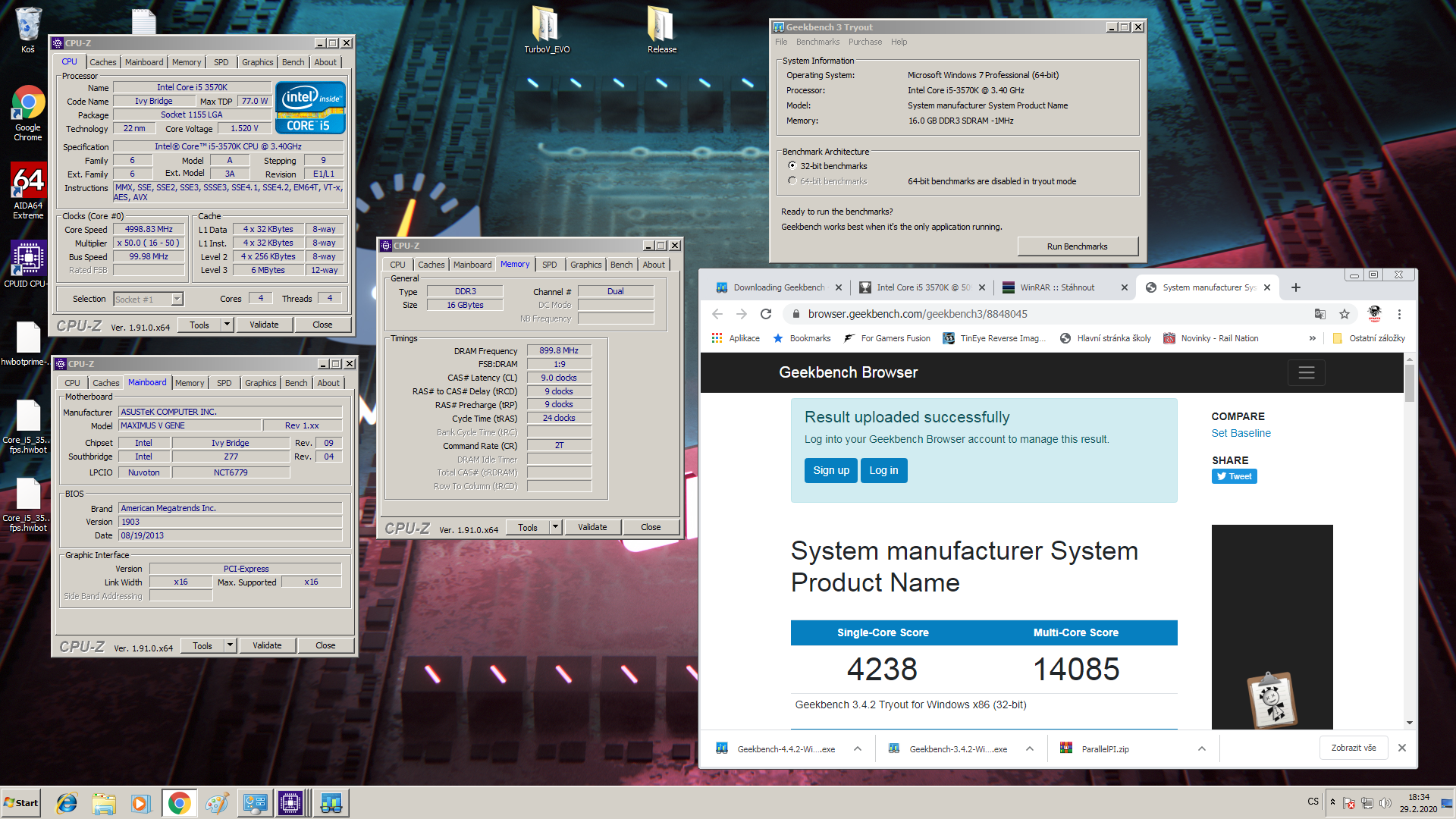Click Sign up on the Geekbench Browser page
Image resolution: width=1456 pixels, height=819 pixels.
831,470
